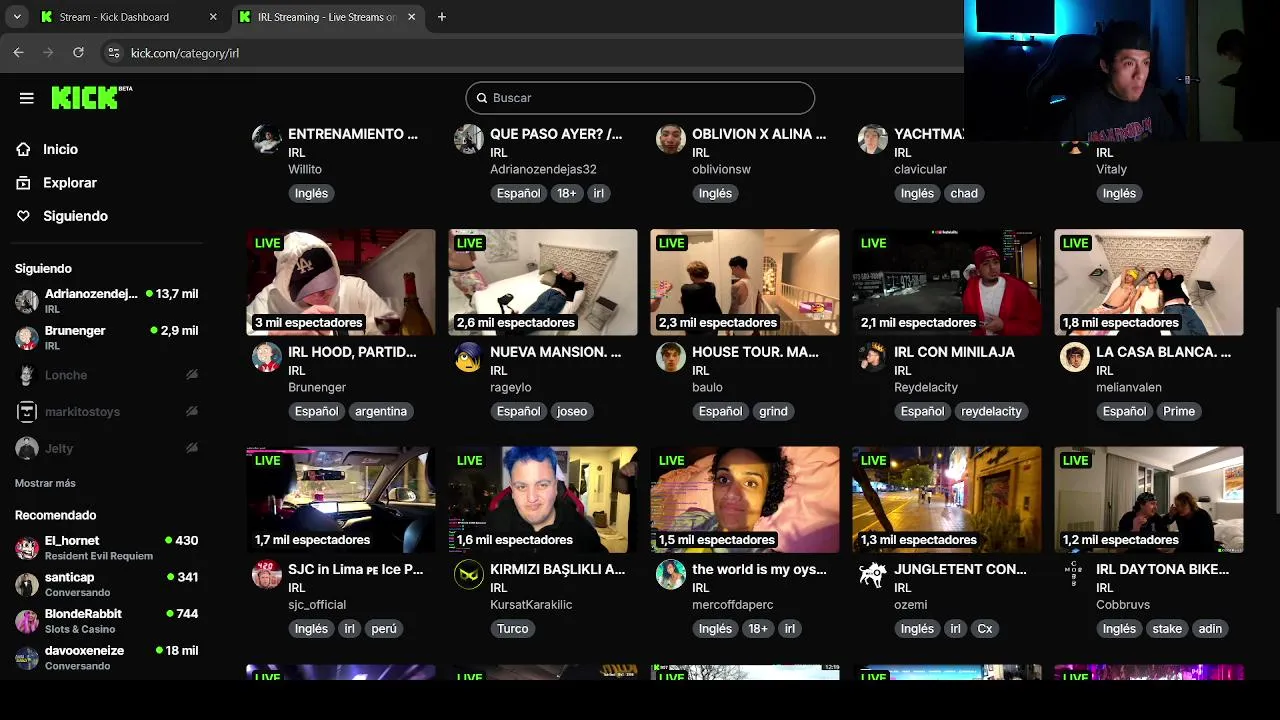Click melianvalen channel avatar
This screenshot has height=720, width=1280.
coord(1075,357)
